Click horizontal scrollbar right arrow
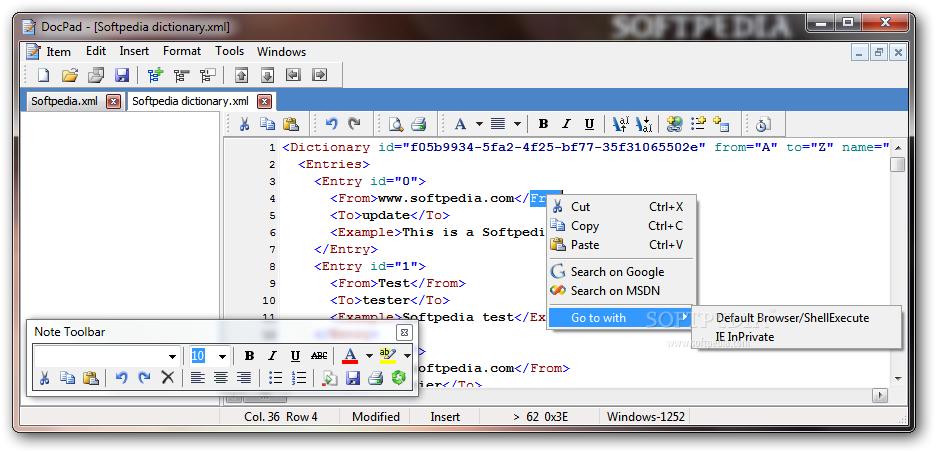Image resolution: width=936 pixels, height=453 pixels. [879, 395]
